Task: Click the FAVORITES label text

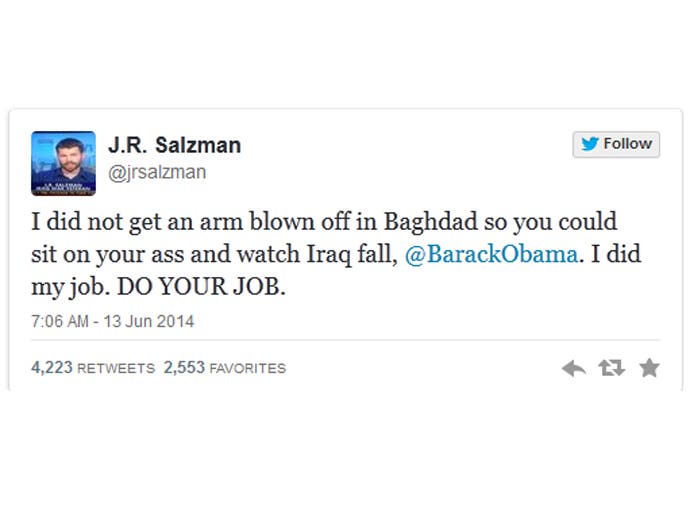Action: [x=248, y=368]
